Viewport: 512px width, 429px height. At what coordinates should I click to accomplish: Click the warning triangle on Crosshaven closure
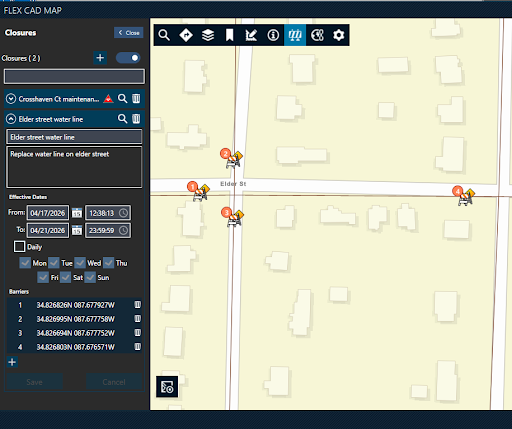(108, 99)
